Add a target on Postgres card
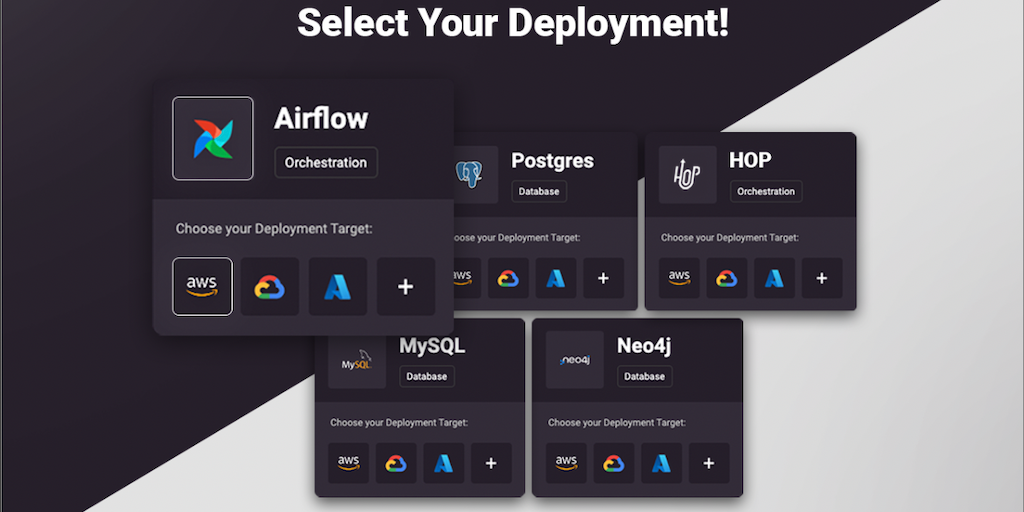Image resolution: width=1024 pixels, height=512 pixels. 603,278
